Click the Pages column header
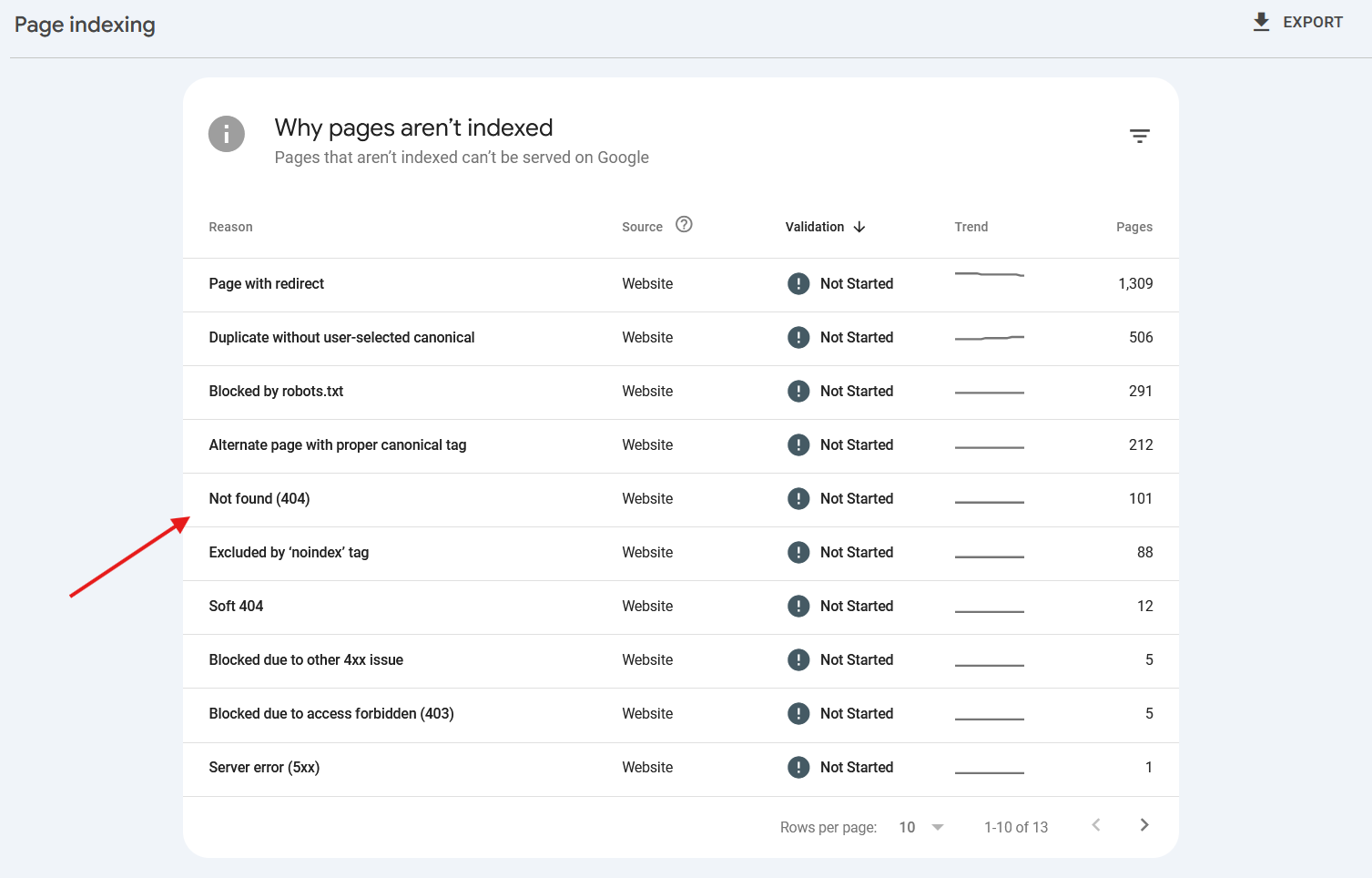This screenshot has width=1372, height=878. click(x=1133, y=227)
